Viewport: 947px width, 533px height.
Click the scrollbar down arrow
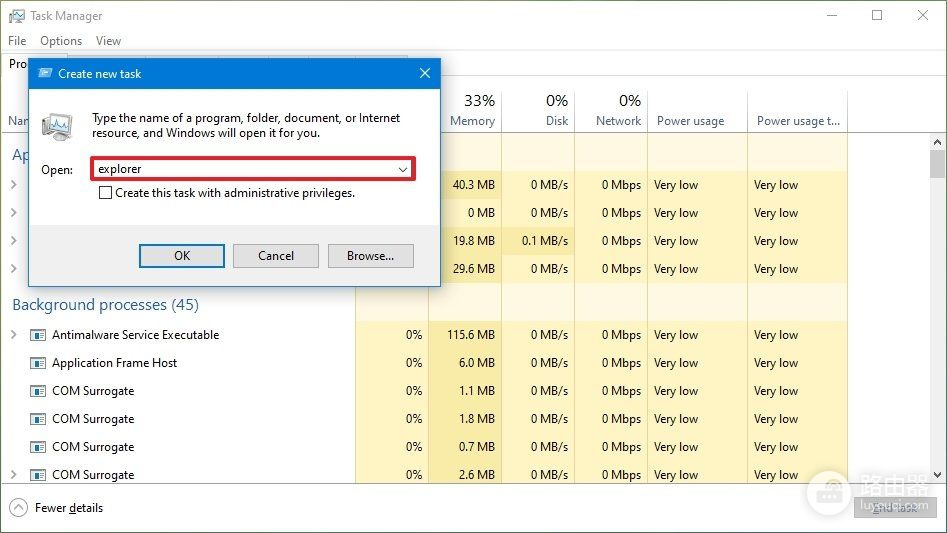point(937,475)
